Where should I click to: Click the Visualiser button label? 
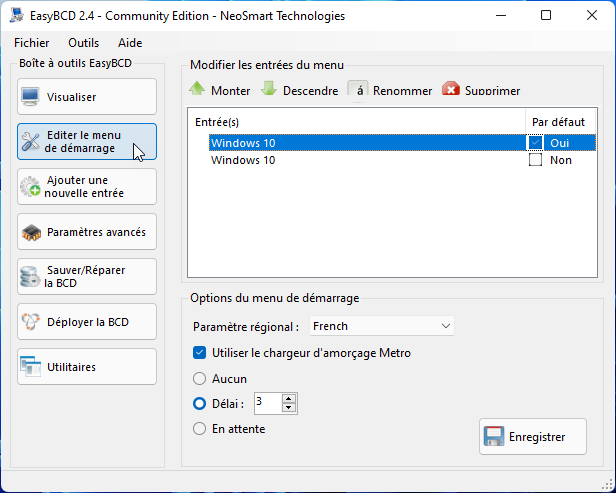72,97
